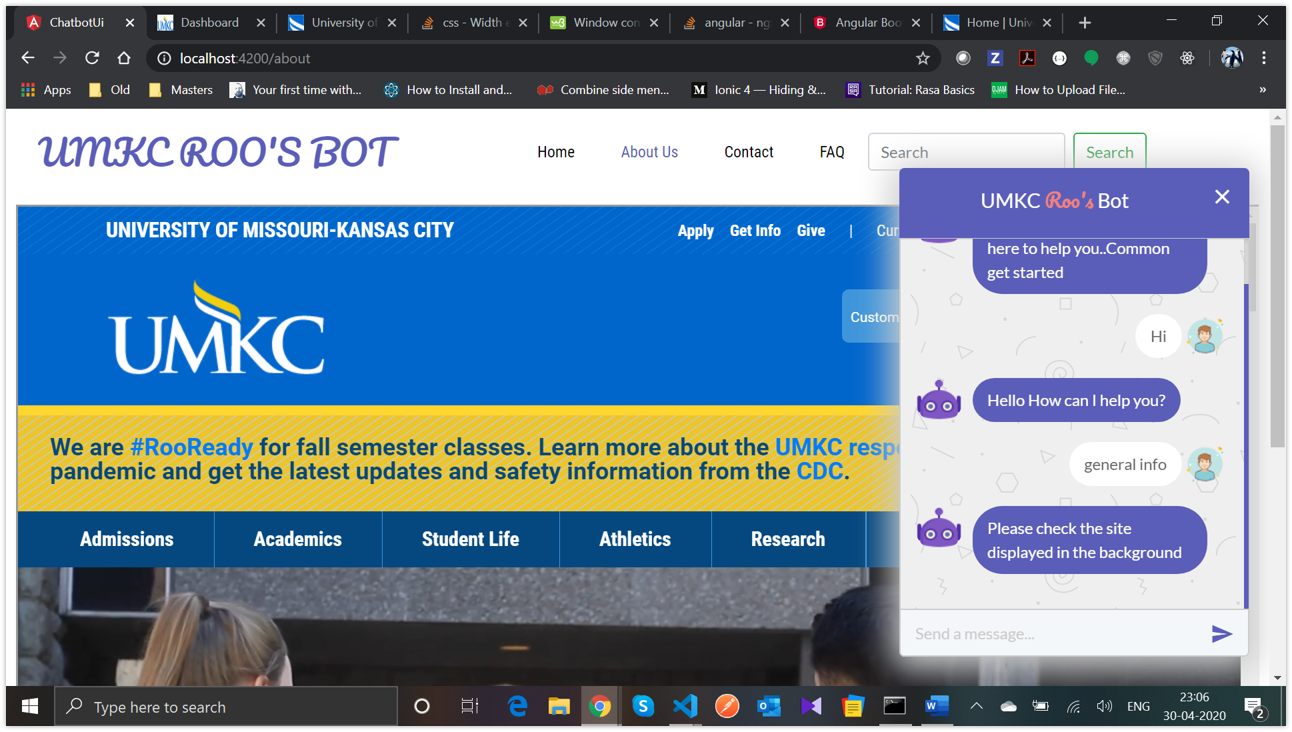Show hidden system tray icons
The image size is (1292, 732).
(x=976, y=707)
